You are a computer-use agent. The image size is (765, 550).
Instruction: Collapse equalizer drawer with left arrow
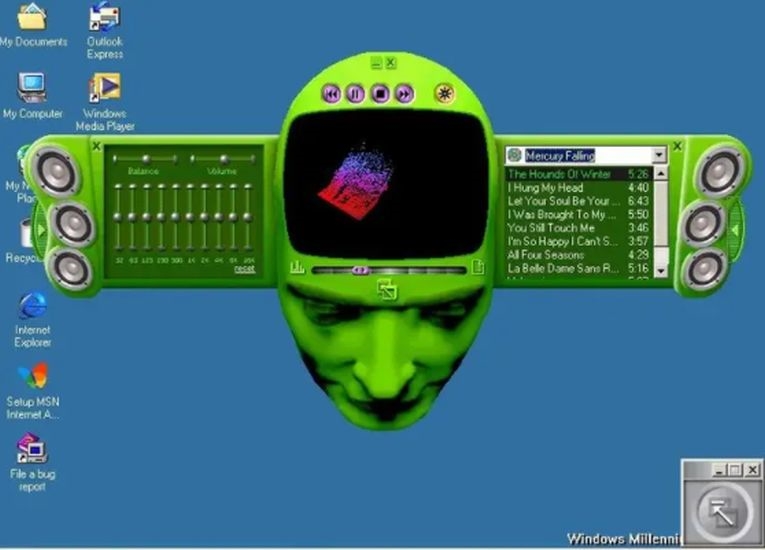[40, 229]
